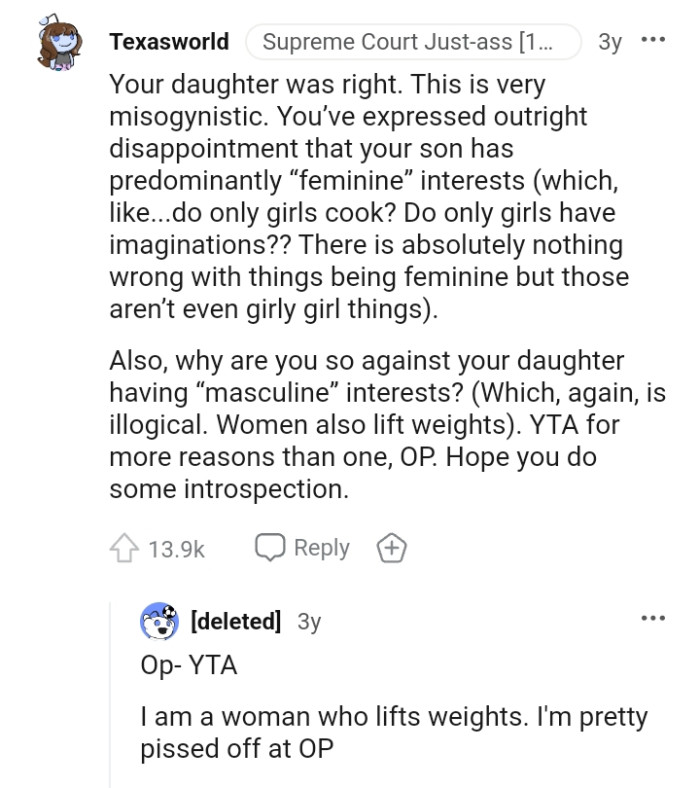Click the 'I am a woman who lifts weights' text
700x788 pixels.
pos(393,733)
